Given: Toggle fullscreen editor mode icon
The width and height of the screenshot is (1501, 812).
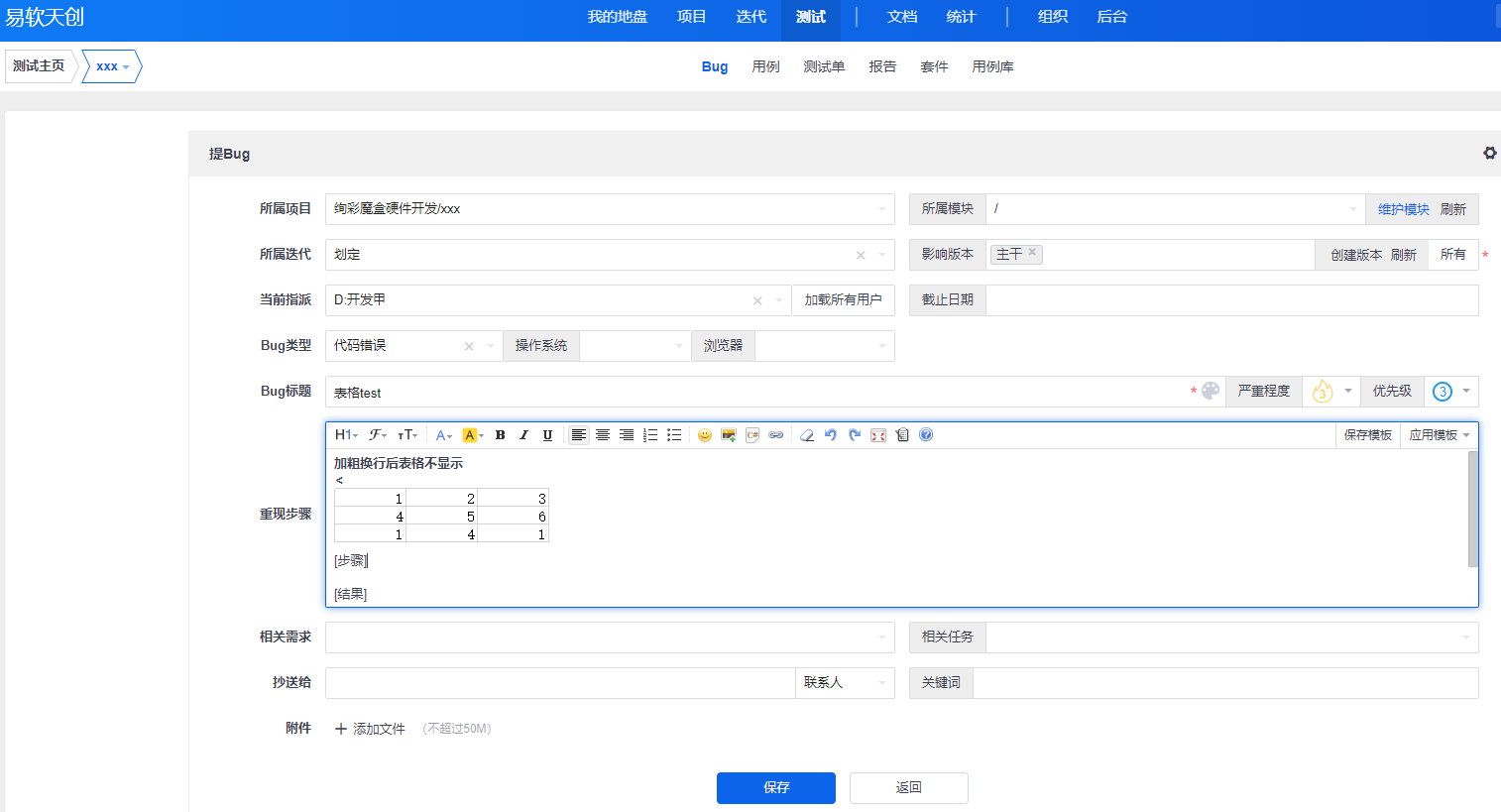Looking at the screenshot, I should [x=878, y=435].
